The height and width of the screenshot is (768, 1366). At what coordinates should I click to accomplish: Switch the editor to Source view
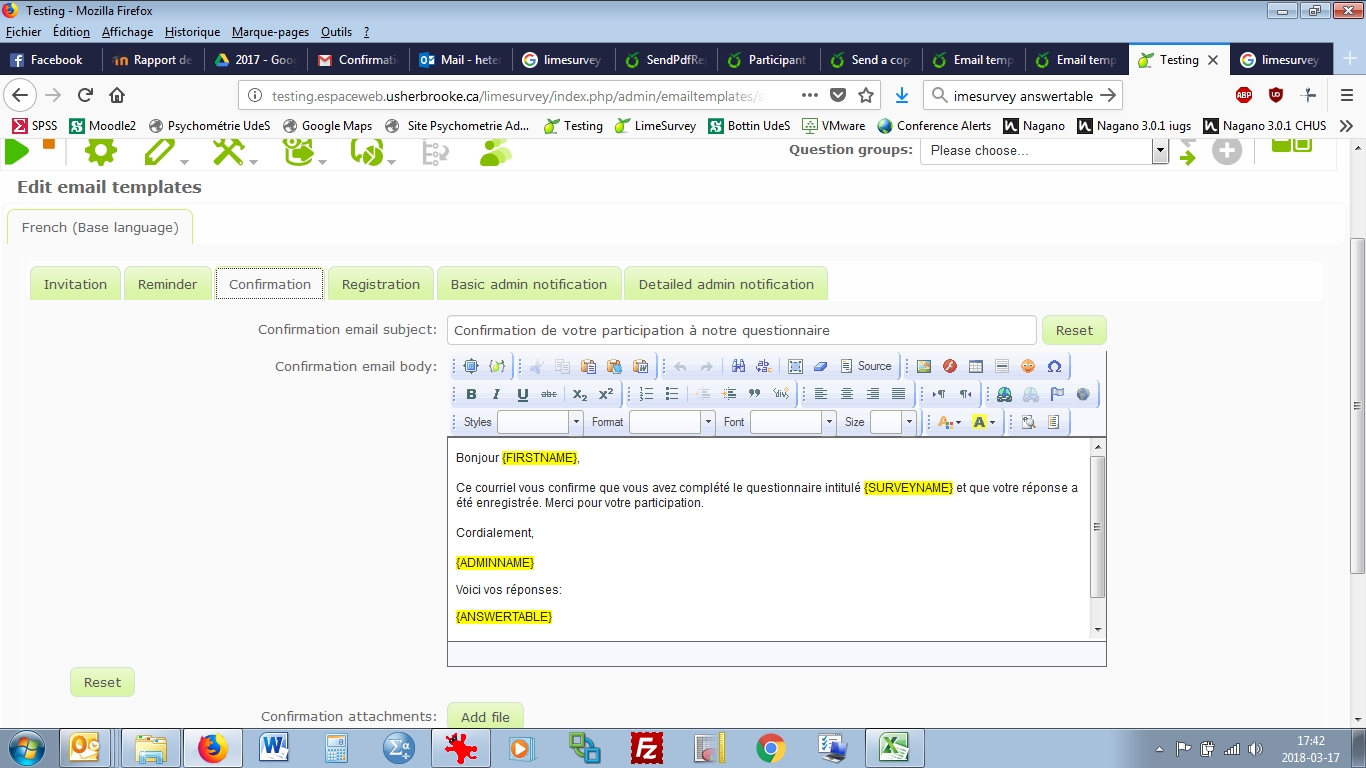[x=865, y=367]
